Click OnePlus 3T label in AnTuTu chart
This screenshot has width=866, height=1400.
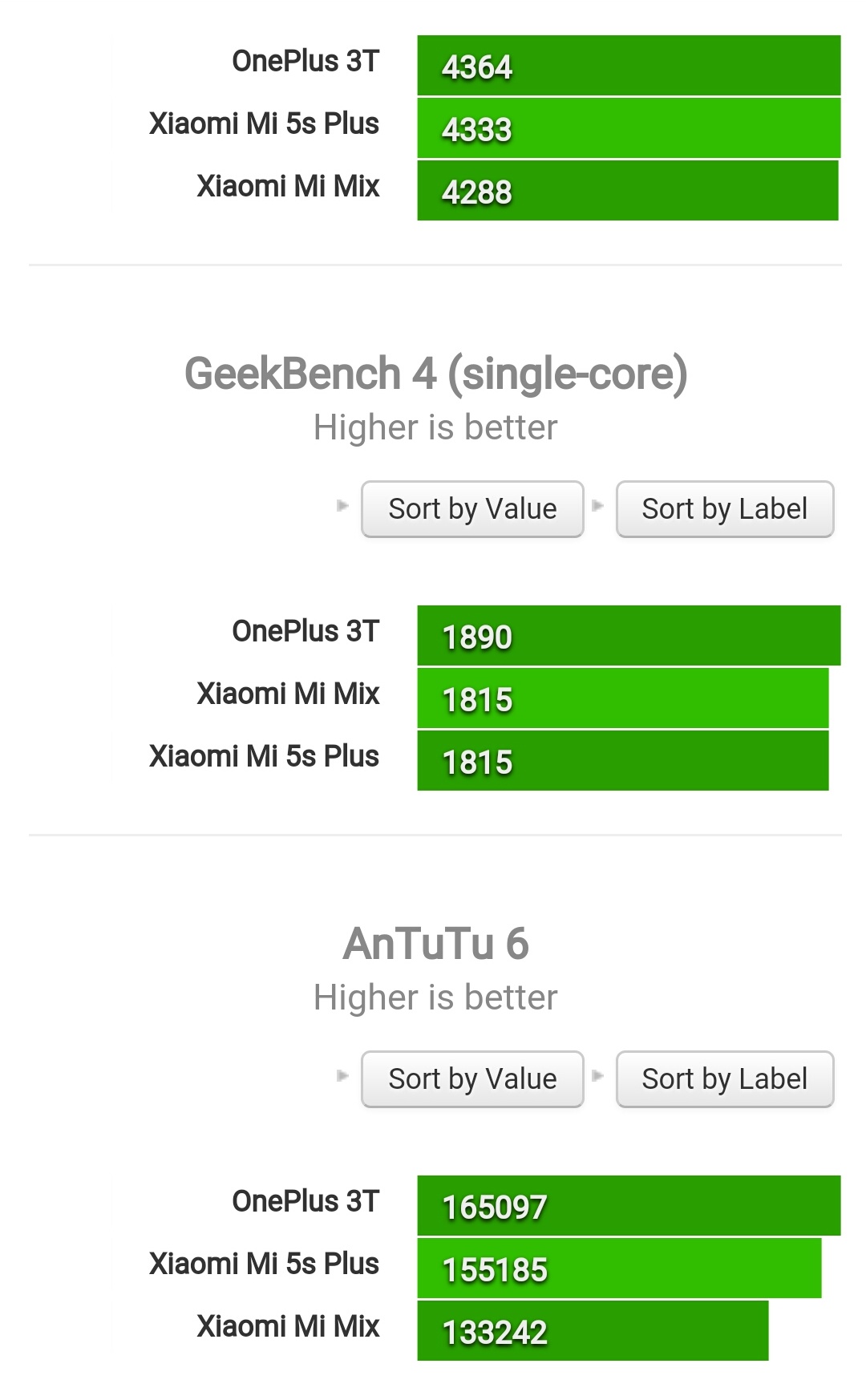[x=306, y=1201]
